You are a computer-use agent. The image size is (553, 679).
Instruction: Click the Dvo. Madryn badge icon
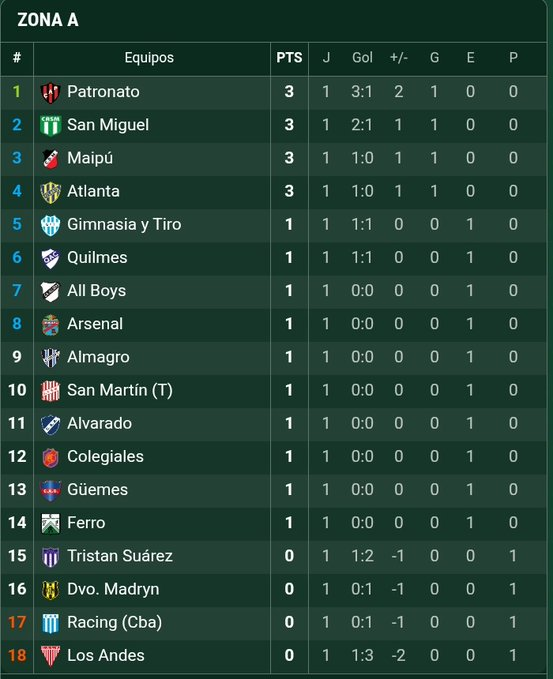point(50,589)
